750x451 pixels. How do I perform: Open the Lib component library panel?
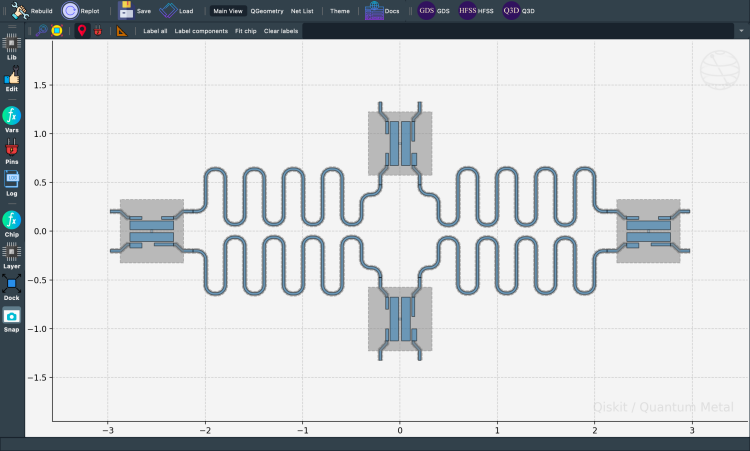[11, 47]
